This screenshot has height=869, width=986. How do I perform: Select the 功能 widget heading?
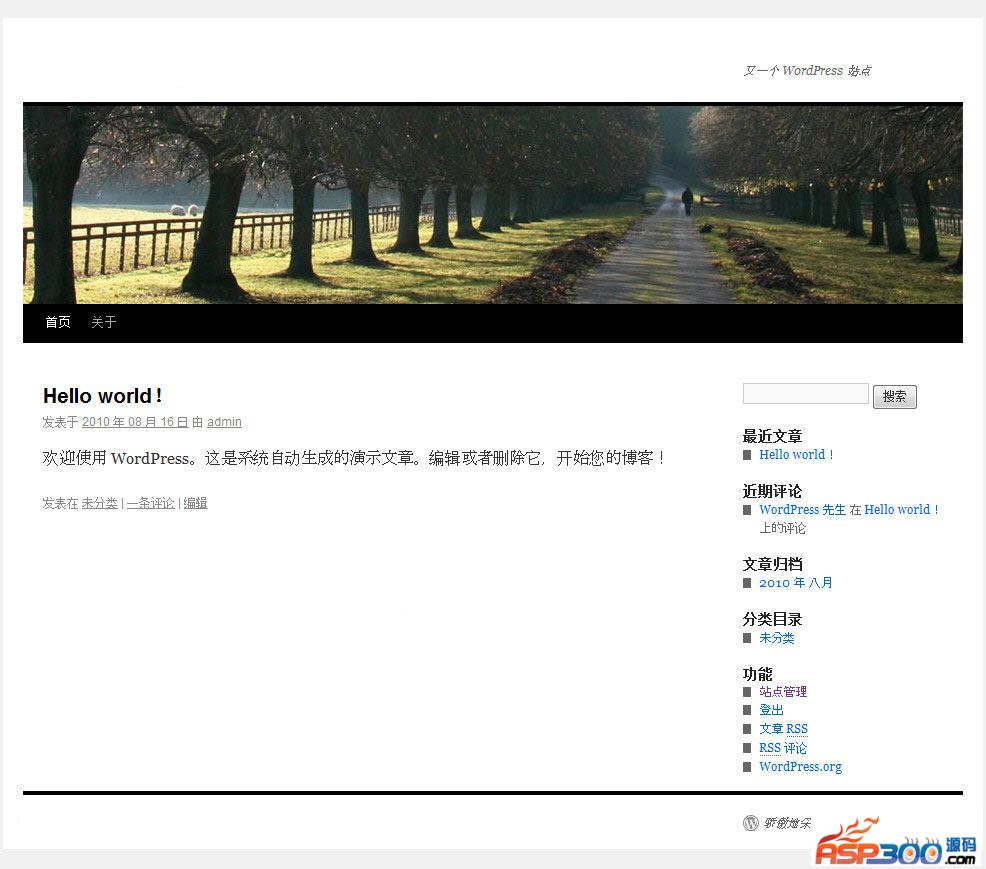point(757,674)
